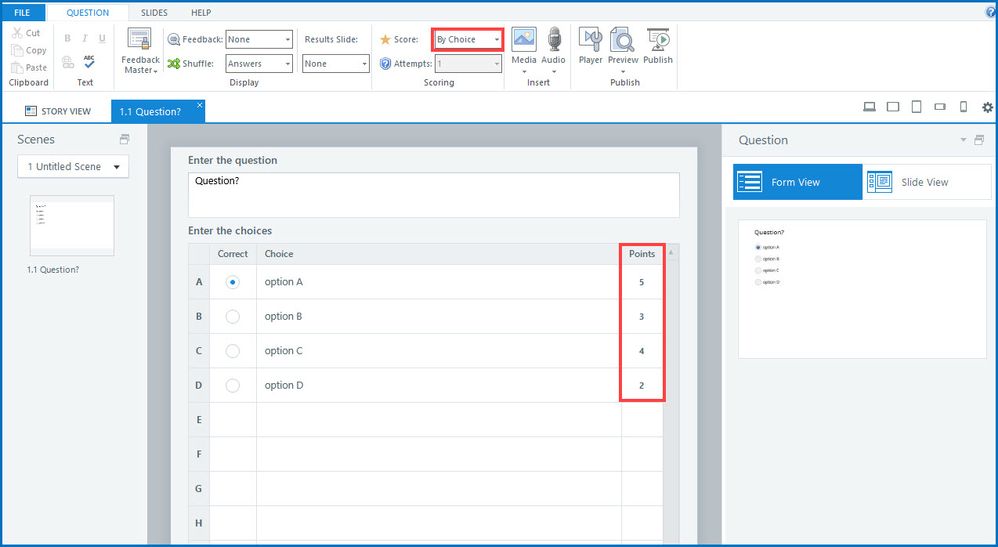Screen dimensions: 998x547
Task: Open the settings gear icon
Action: coord(987,108)
